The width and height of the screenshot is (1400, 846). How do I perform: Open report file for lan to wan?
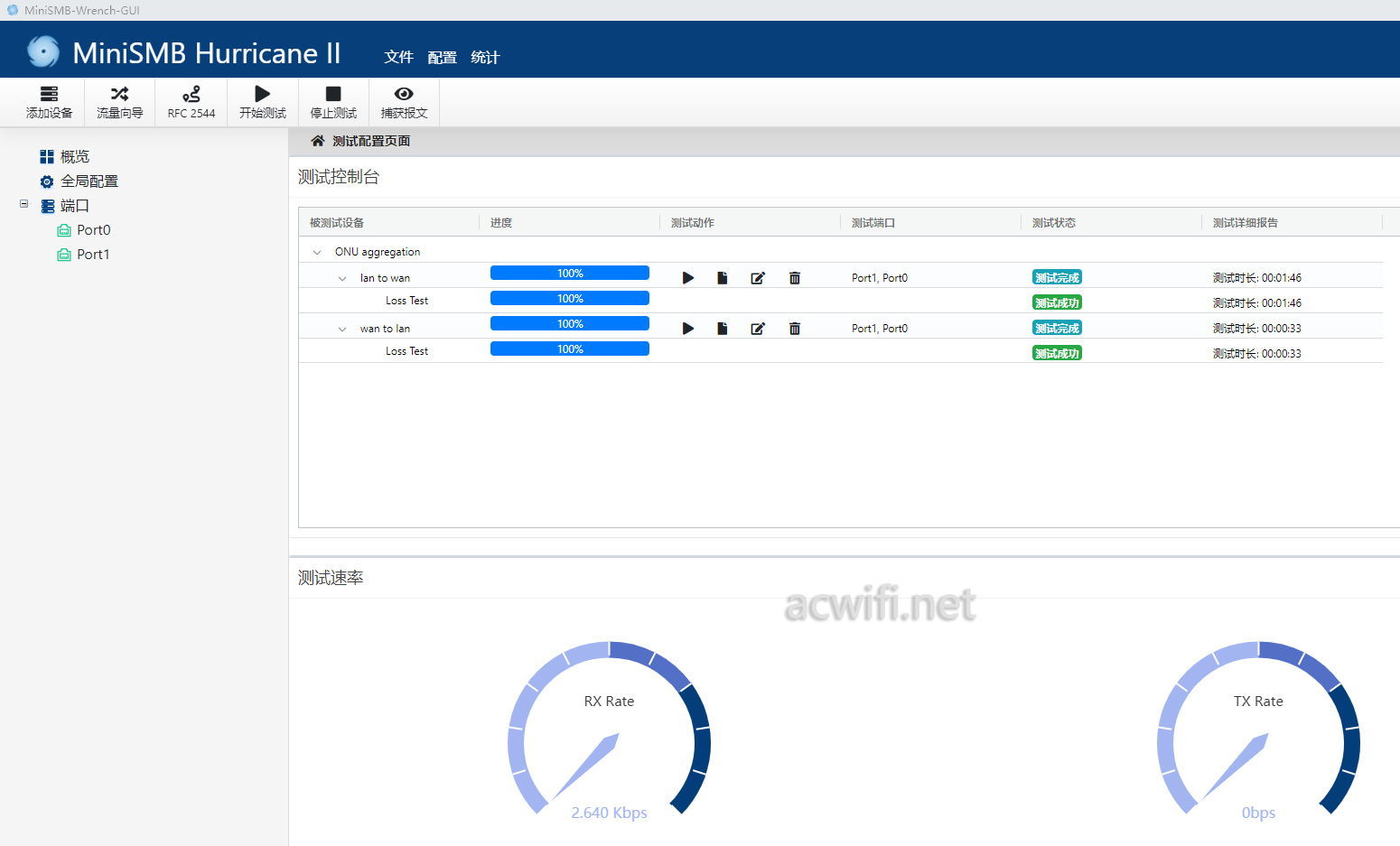click(723, 278)
